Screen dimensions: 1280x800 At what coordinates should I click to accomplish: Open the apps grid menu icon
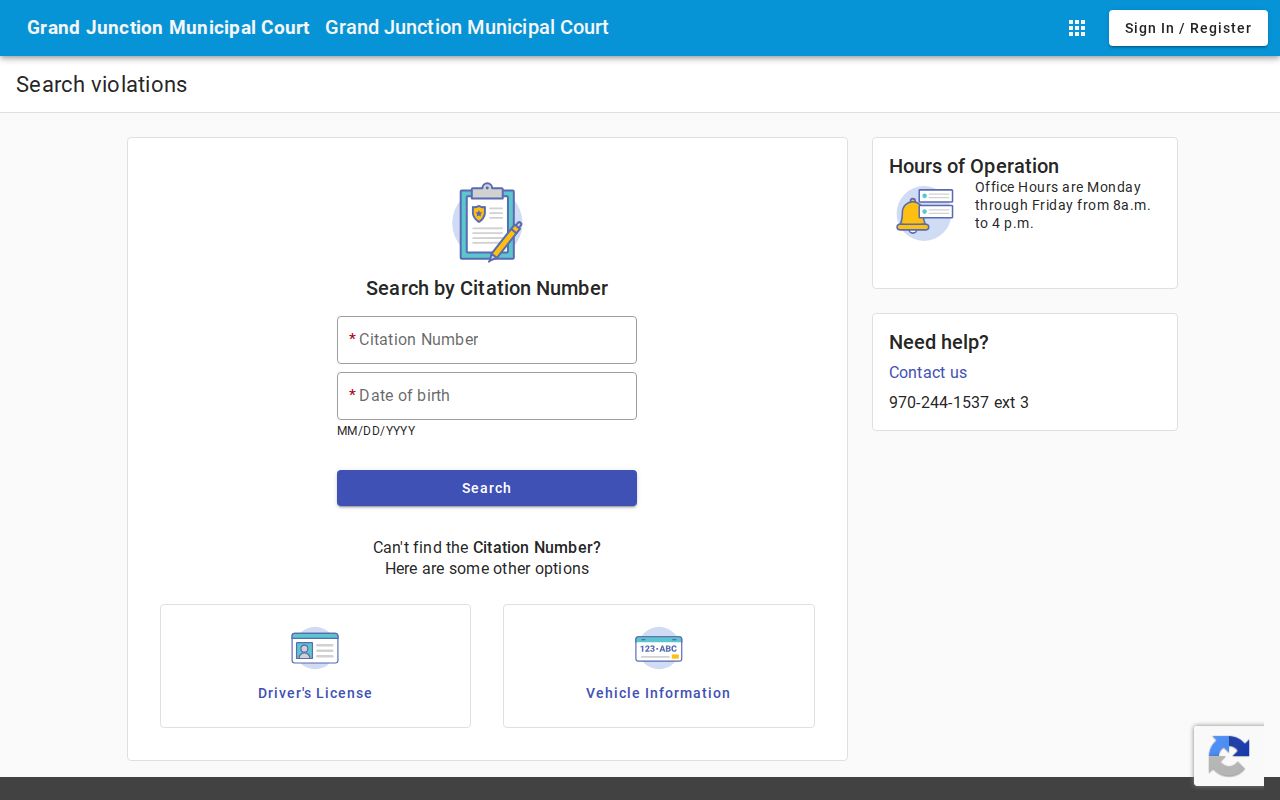point(1077,28)
